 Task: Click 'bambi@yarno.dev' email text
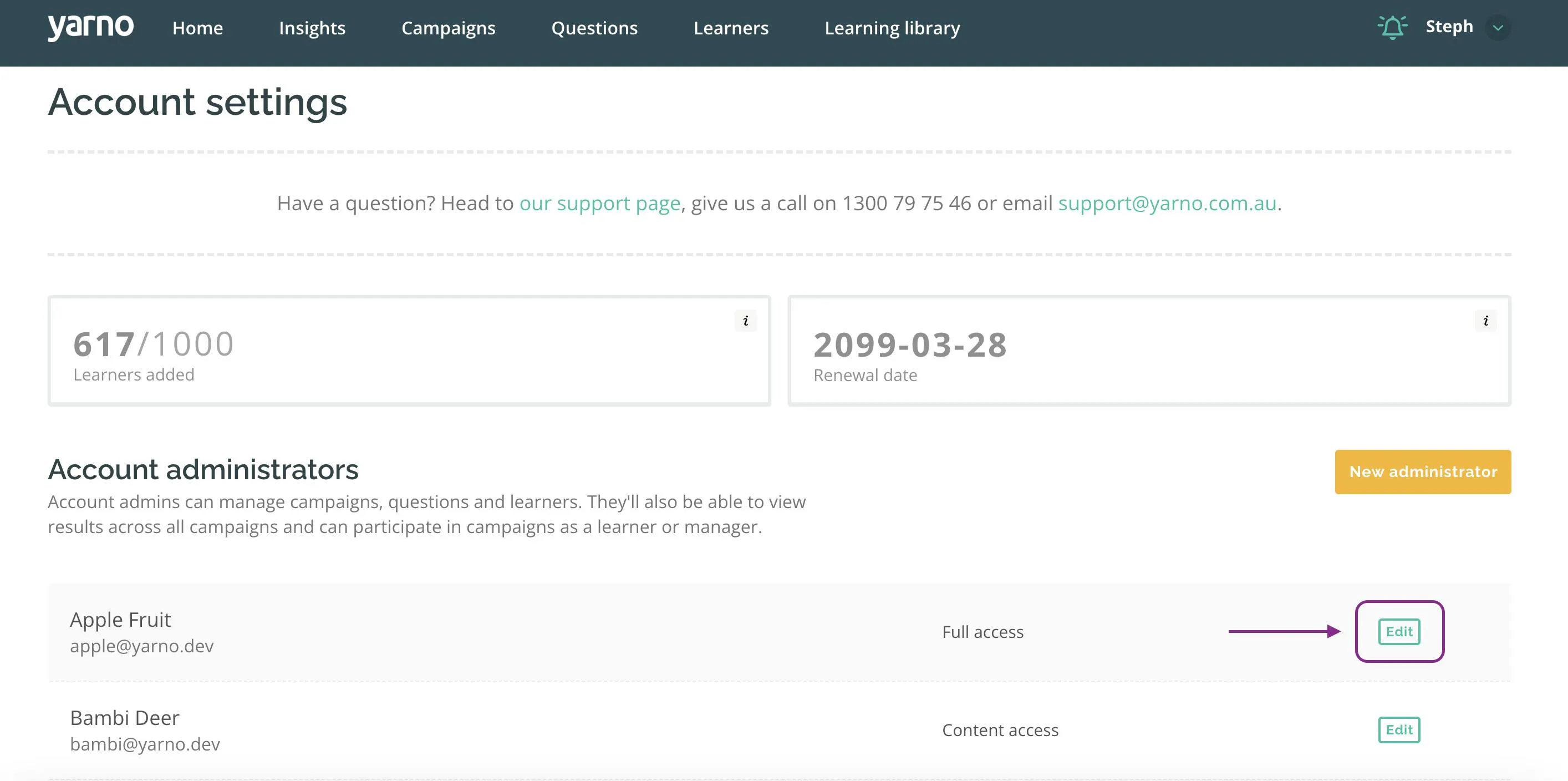145,744
